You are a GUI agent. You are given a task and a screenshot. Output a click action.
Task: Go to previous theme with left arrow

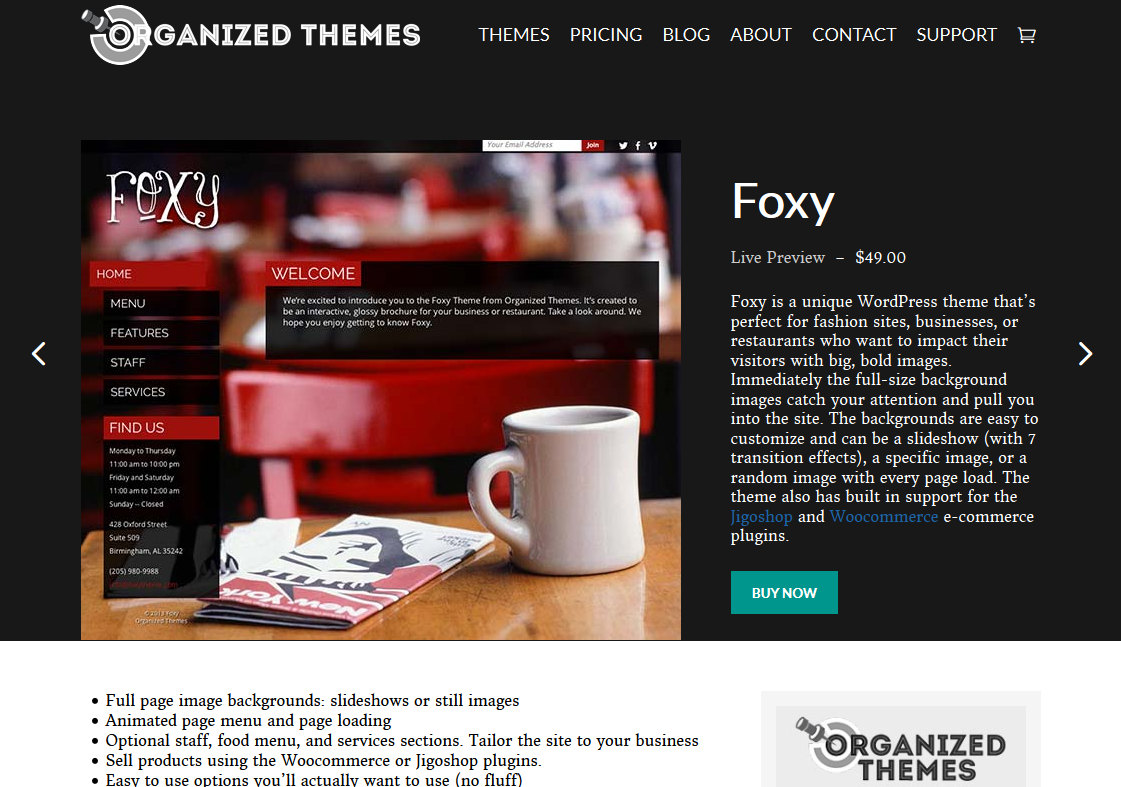click(x=39, y=353)
